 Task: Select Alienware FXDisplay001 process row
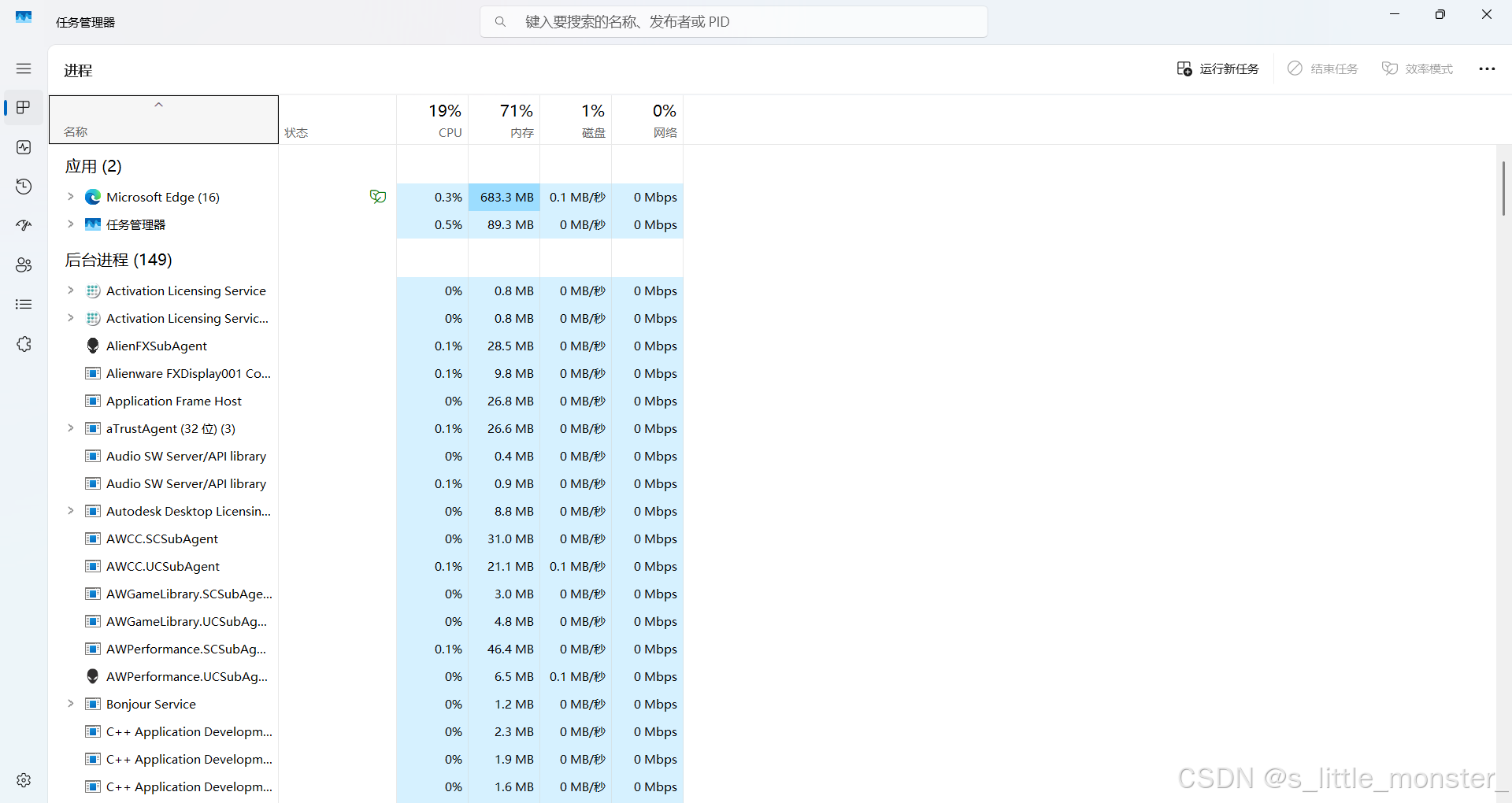[366, 373]
